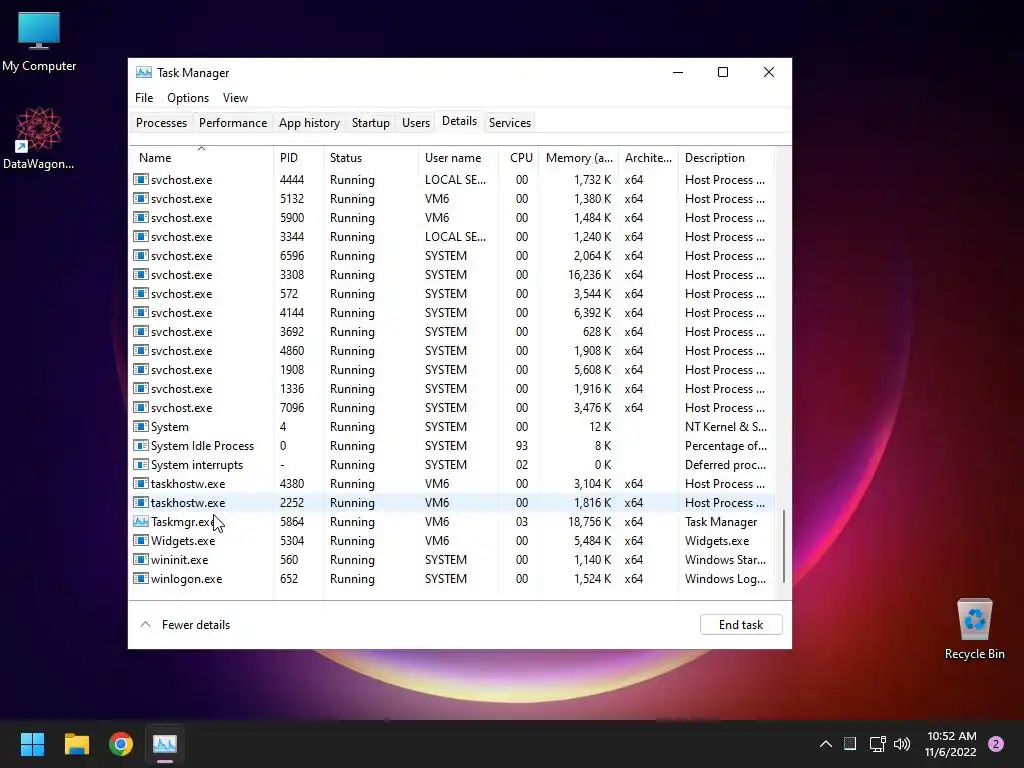Minimize the Task Manager window
Image resolution: width=1024 pixels, height=768 pixels.
[678, 72]
